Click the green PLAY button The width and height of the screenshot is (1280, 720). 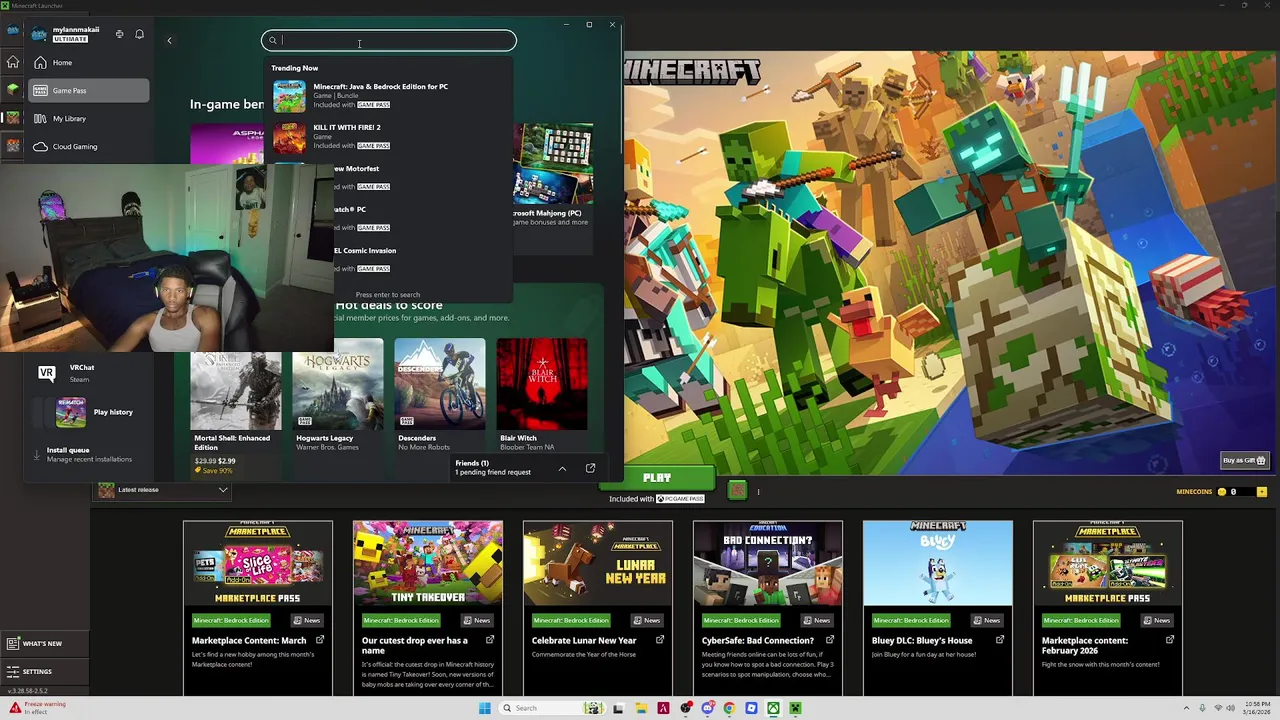pyautogui.click(x=657, y=478)
